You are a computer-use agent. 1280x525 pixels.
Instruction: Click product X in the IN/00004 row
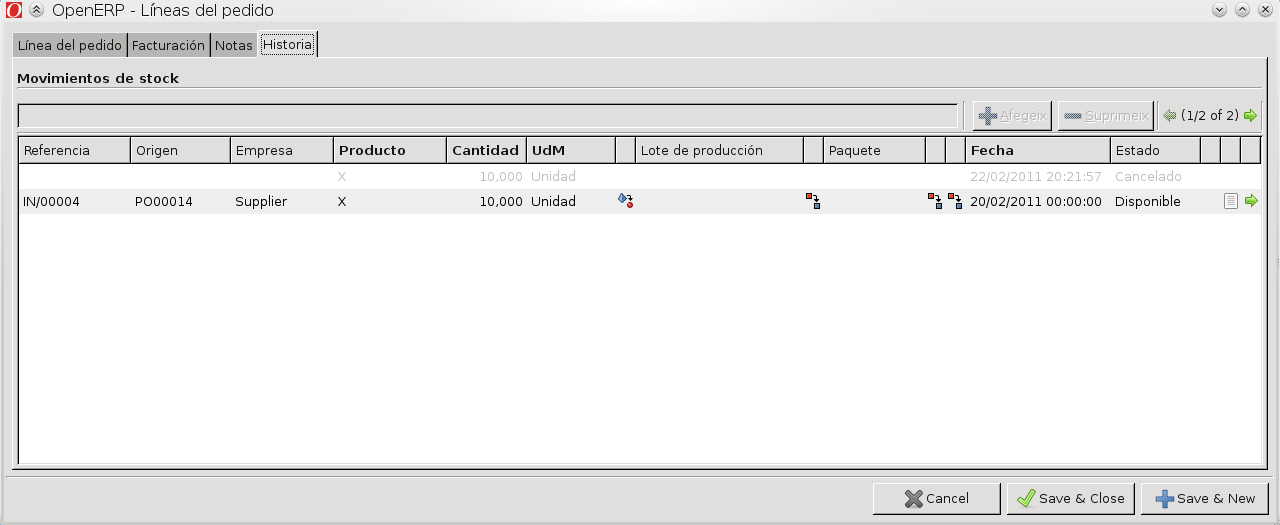click(342, 201)
